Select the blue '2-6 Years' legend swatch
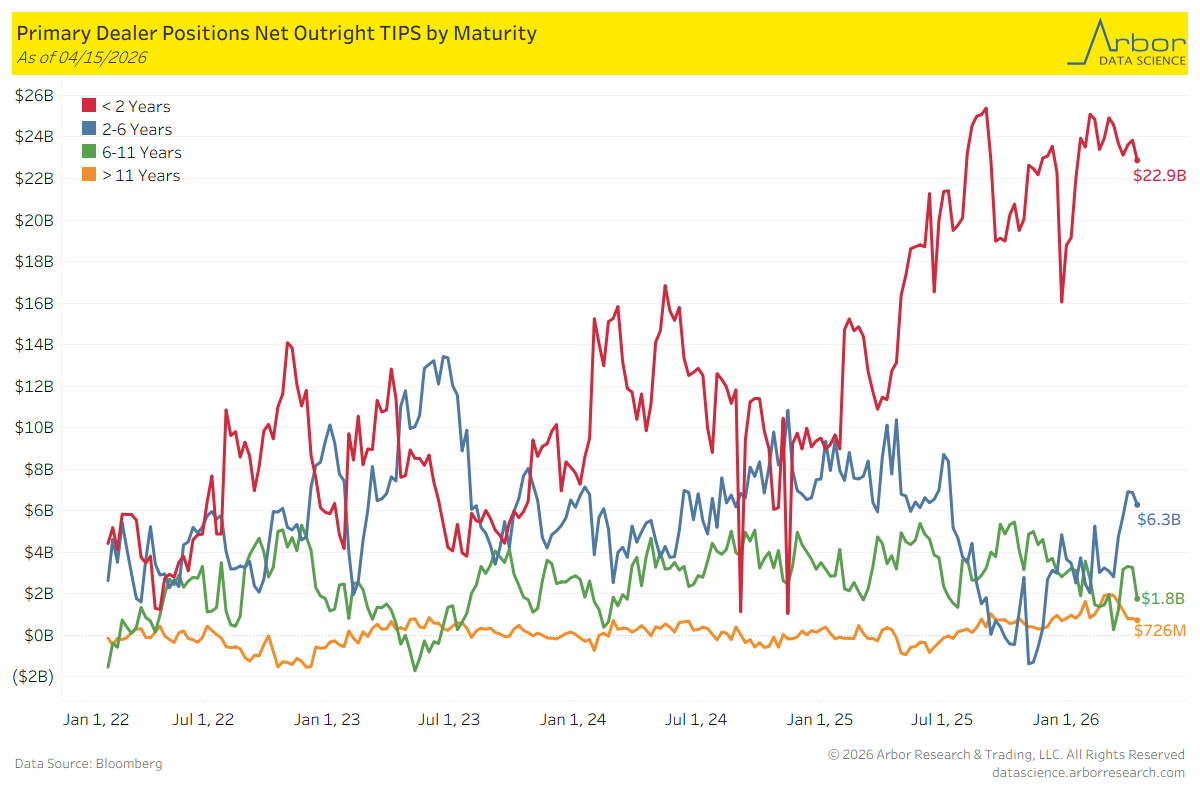Image resolution: width=1200 pixels, height=800 pixels. (89, 129)
